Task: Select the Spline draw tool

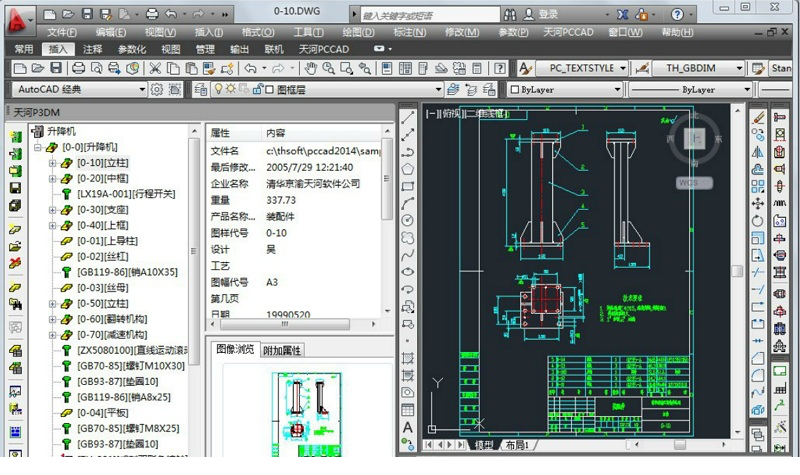Action: click(407, 255)
